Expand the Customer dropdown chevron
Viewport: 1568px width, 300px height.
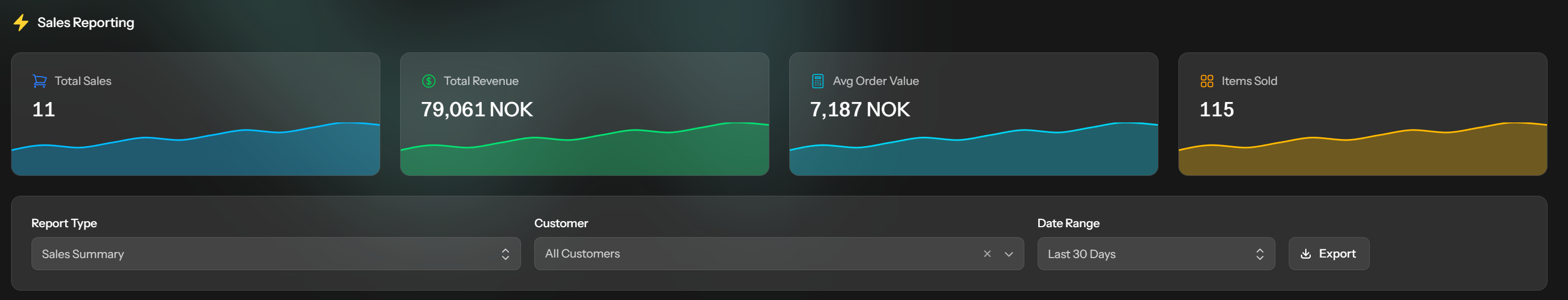pos(1008,254)
